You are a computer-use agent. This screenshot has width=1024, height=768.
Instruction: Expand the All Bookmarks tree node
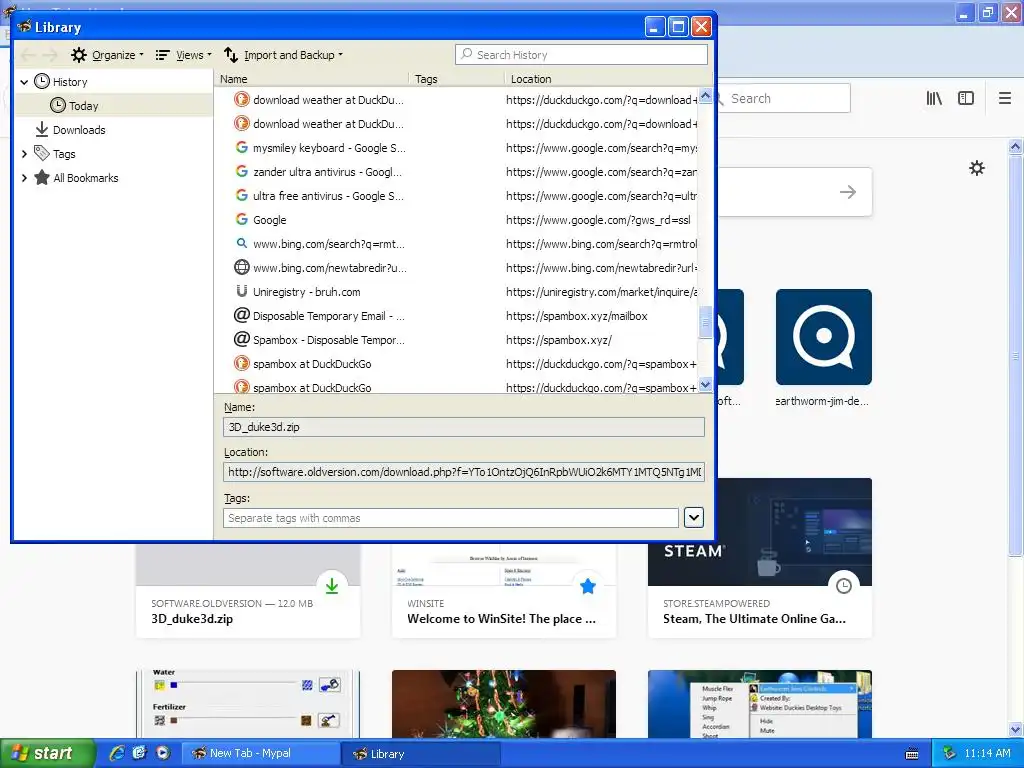tap(24, 178)
